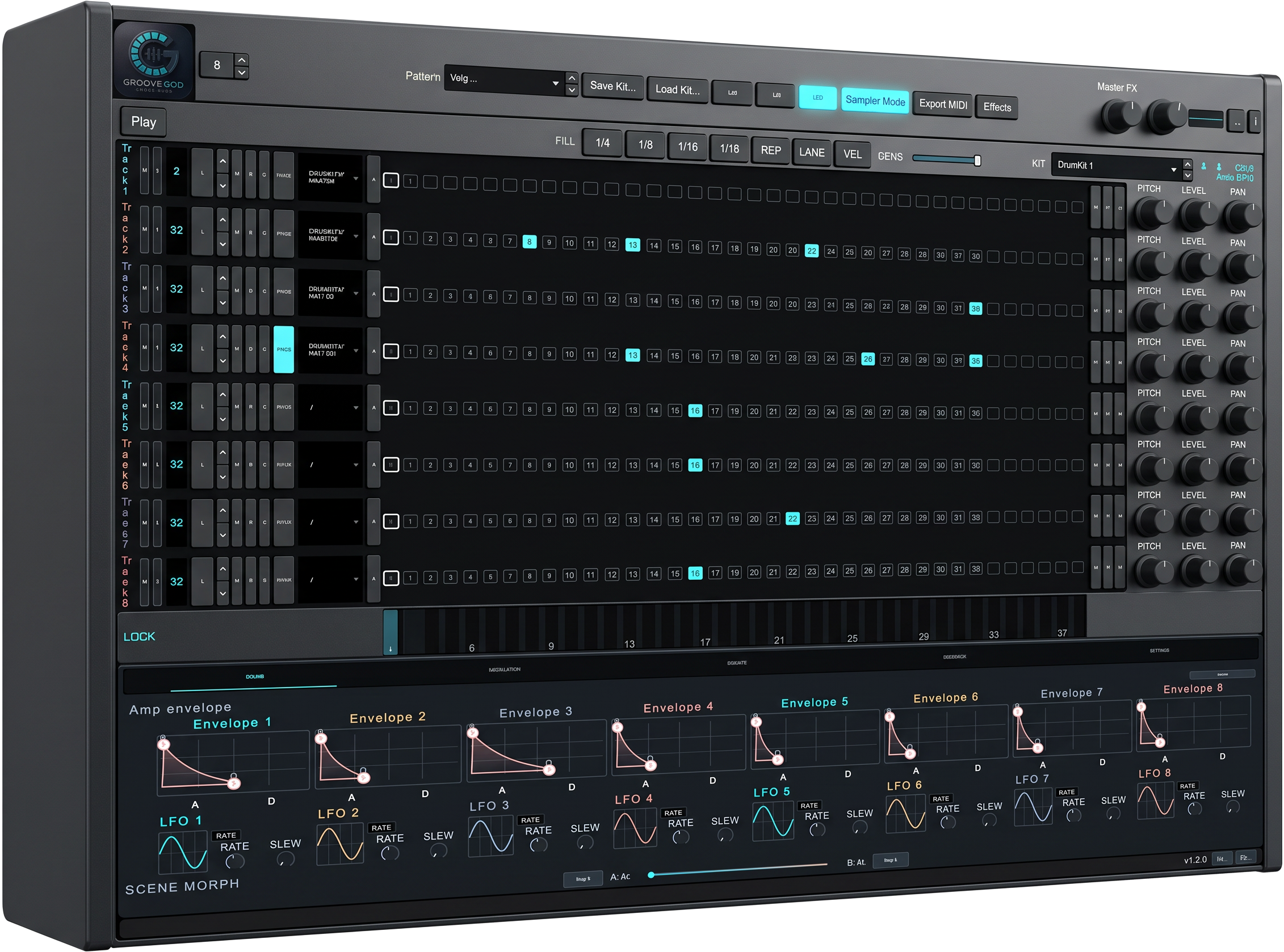This screenshot has height=952, width=1284.
Task: Switch to the SETTINGS tab
Action: click(x=1159, y=651)
